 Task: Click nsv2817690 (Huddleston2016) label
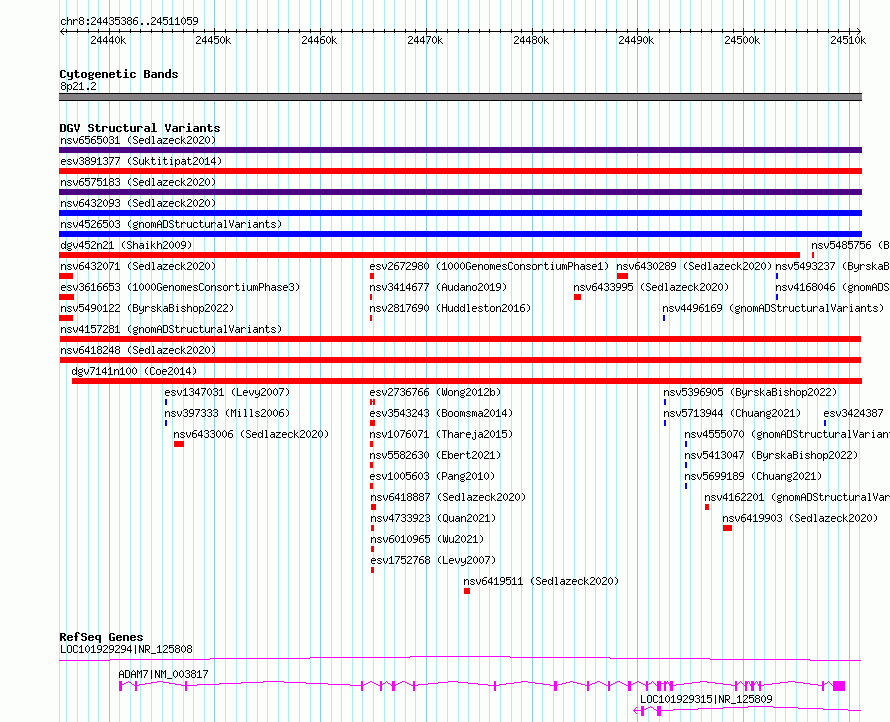click(450, 308)
